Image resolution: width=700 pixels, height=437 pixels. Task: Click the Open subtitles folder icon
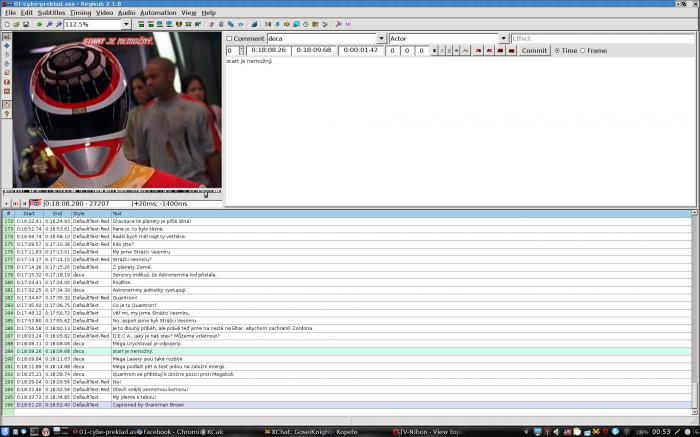[16, 24]
